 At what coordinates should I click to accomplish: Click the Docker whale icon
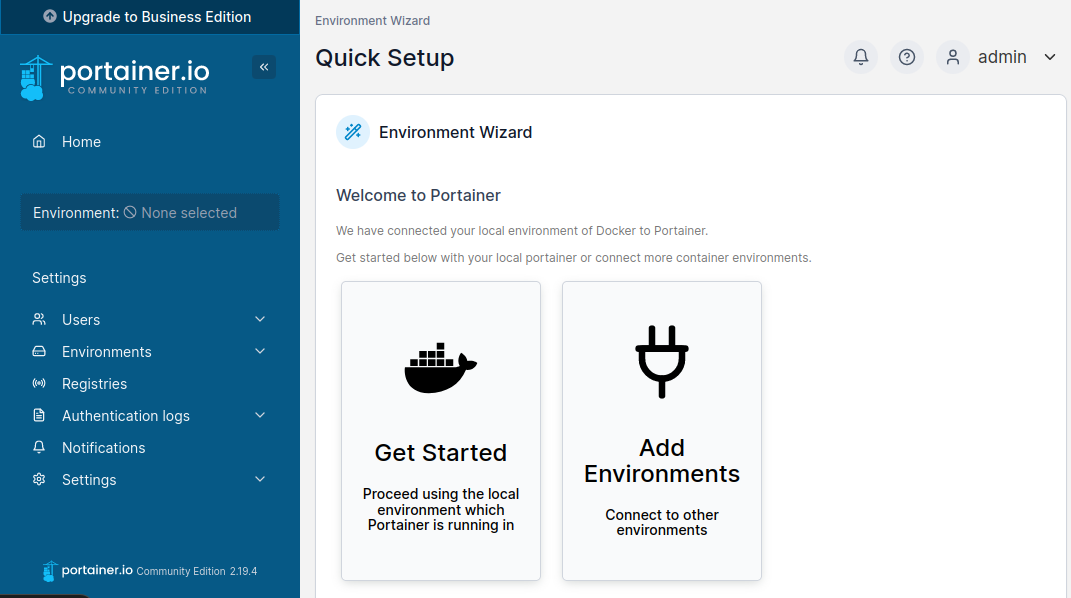[441, 367]
